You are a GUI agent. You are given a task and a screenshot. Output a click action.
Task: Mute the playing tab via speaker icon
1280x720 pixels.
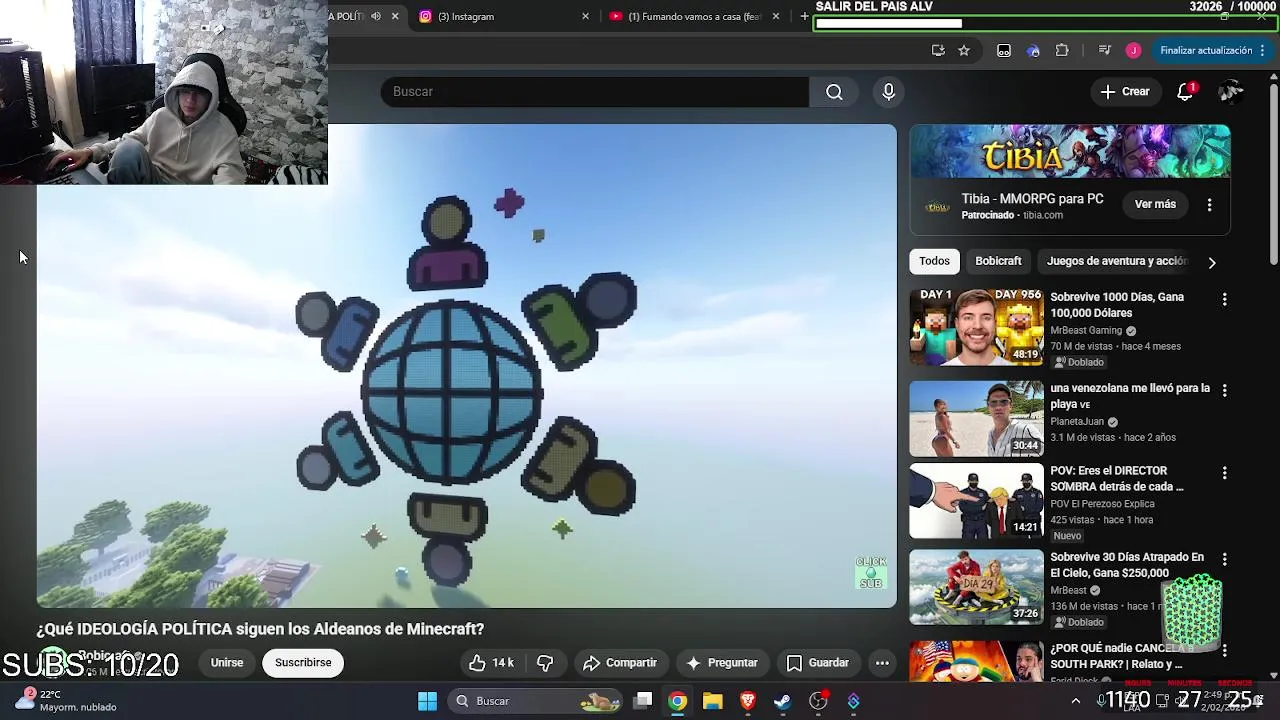pyautogui.click(x=376, y=16)
